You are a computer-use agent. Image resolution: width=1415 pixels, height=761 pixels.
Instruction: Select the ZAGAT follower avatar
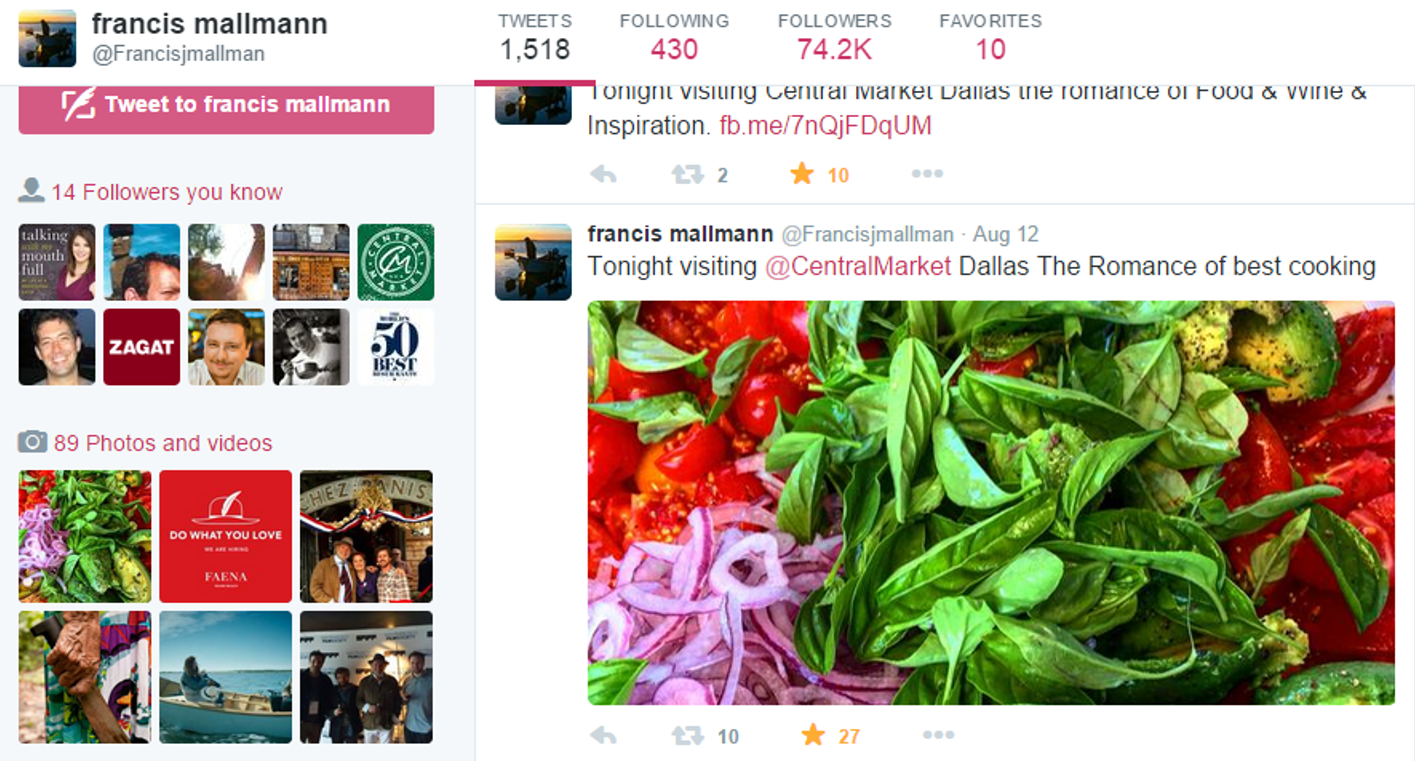(x=142, y=346)
